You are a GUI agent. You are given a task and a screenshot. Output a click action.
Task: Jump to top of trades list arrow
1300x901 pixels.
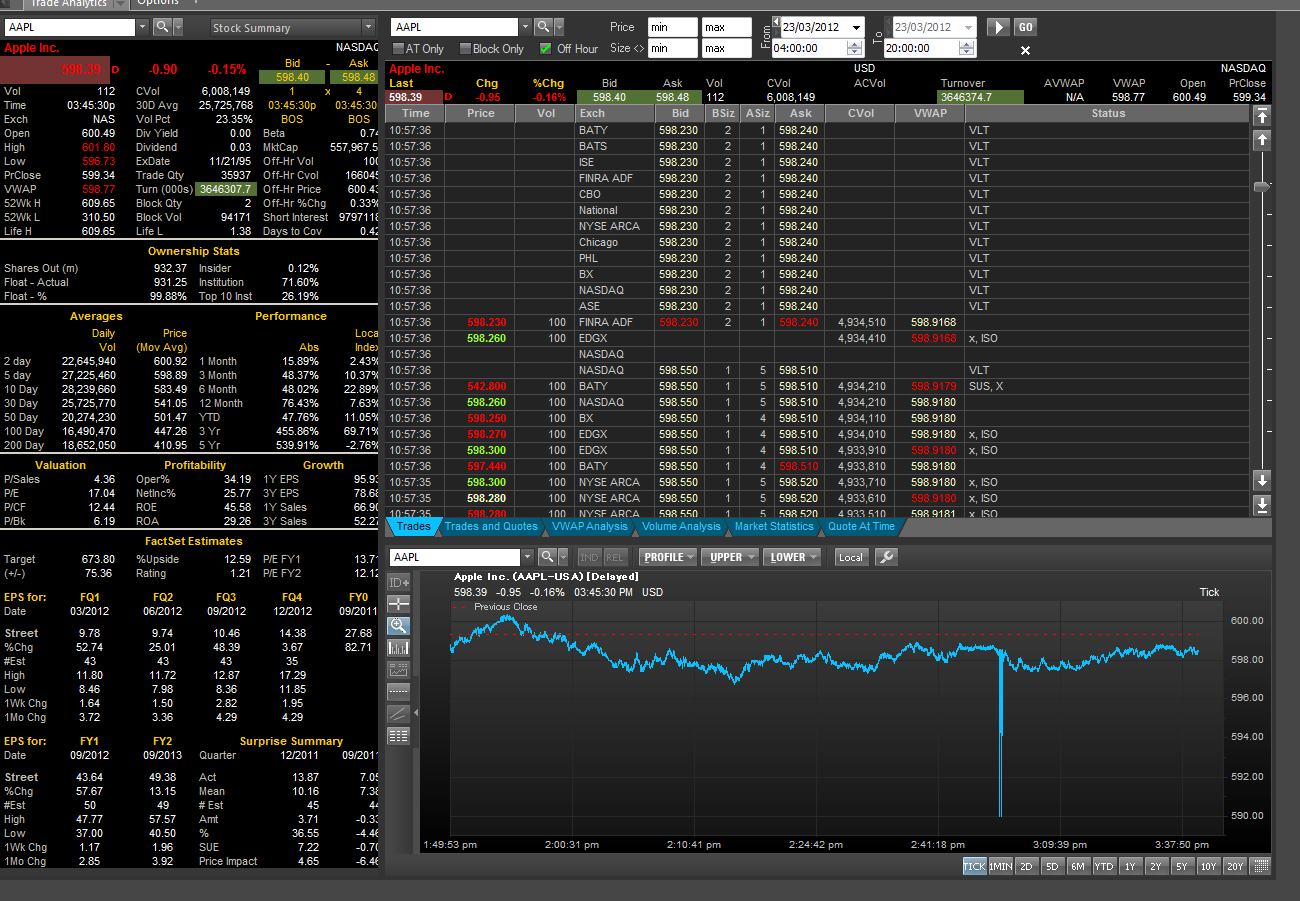pyautogui.click(x=1262, y=117)
